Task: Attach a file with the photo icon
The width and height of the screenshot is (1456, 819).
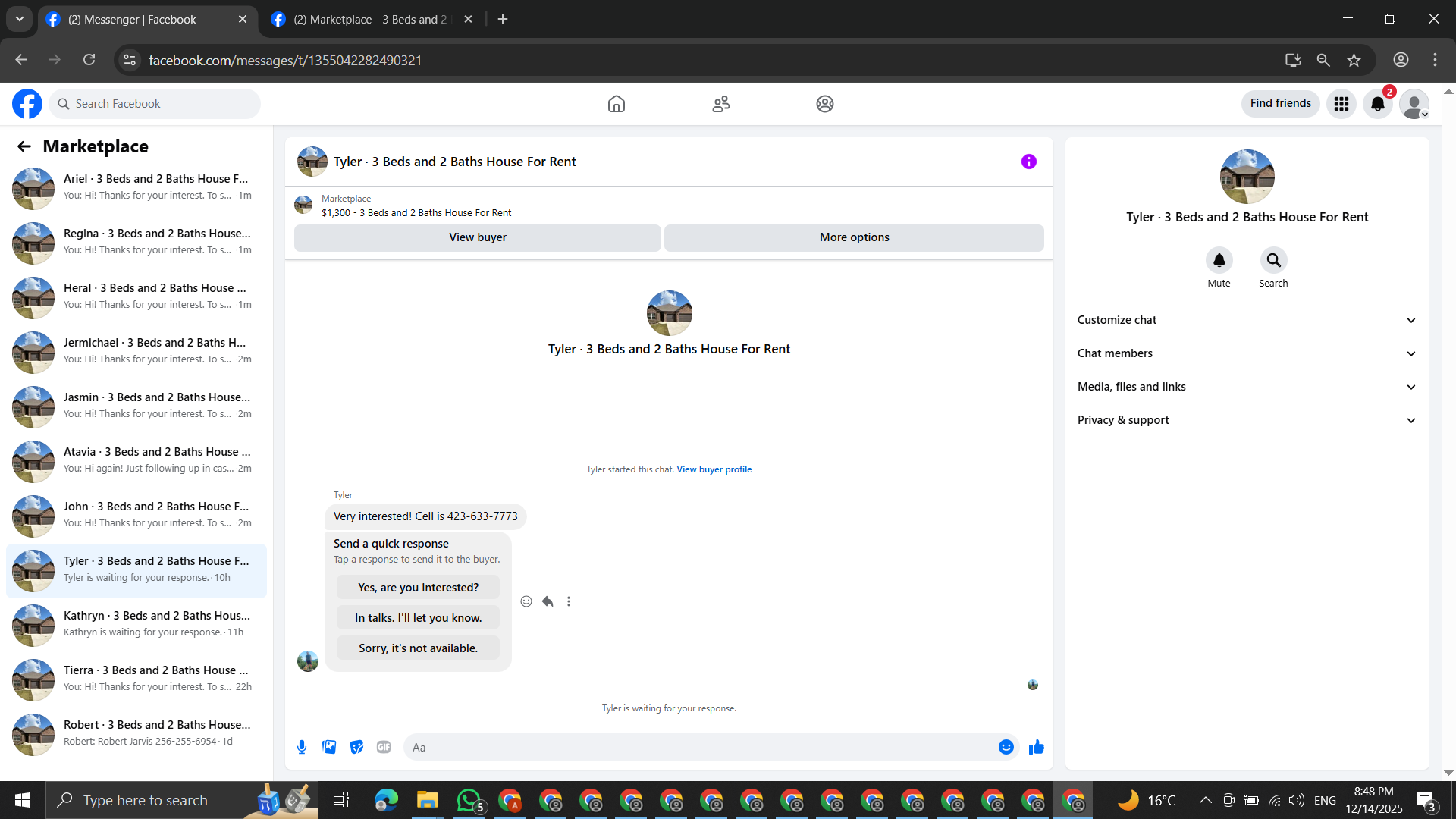Action: coord(329,747)
